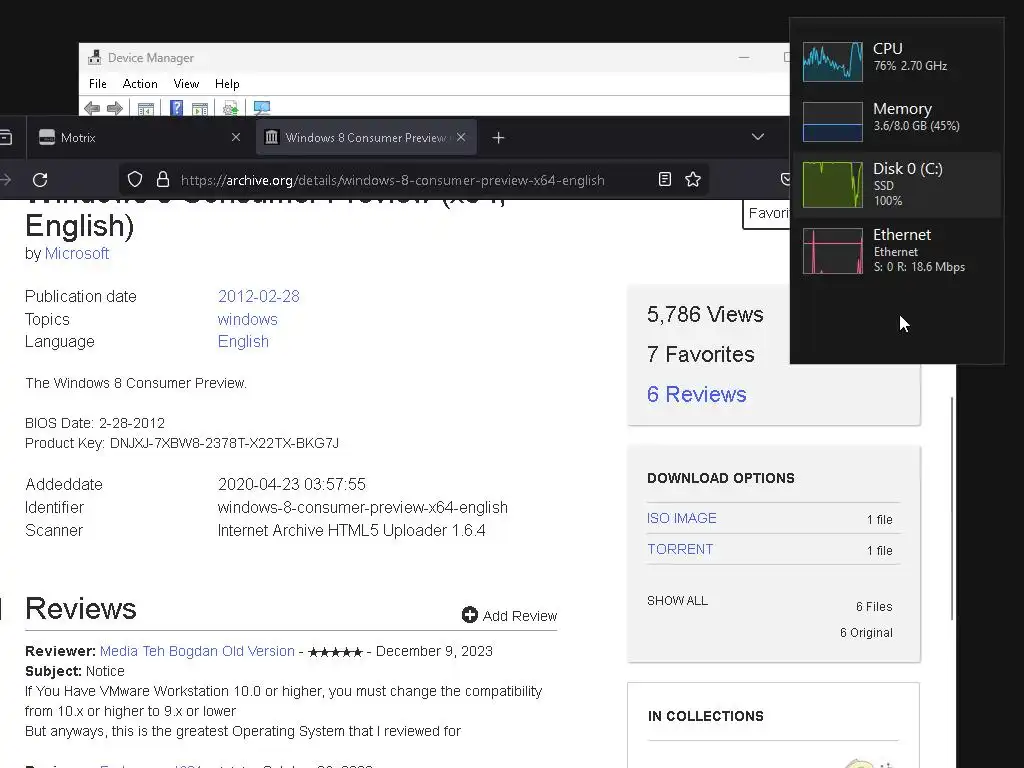This screenshot has width=1024, height=768.
Task: Click SHOW ALL download files
Action: [677, 601]
